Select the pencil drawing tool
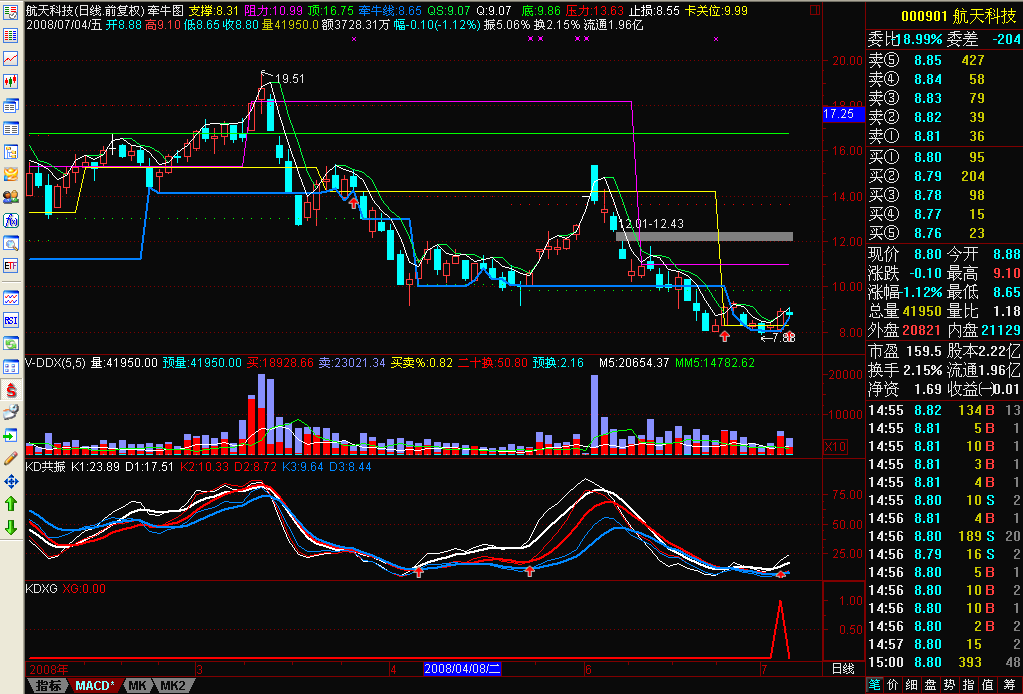 point(10,459)
